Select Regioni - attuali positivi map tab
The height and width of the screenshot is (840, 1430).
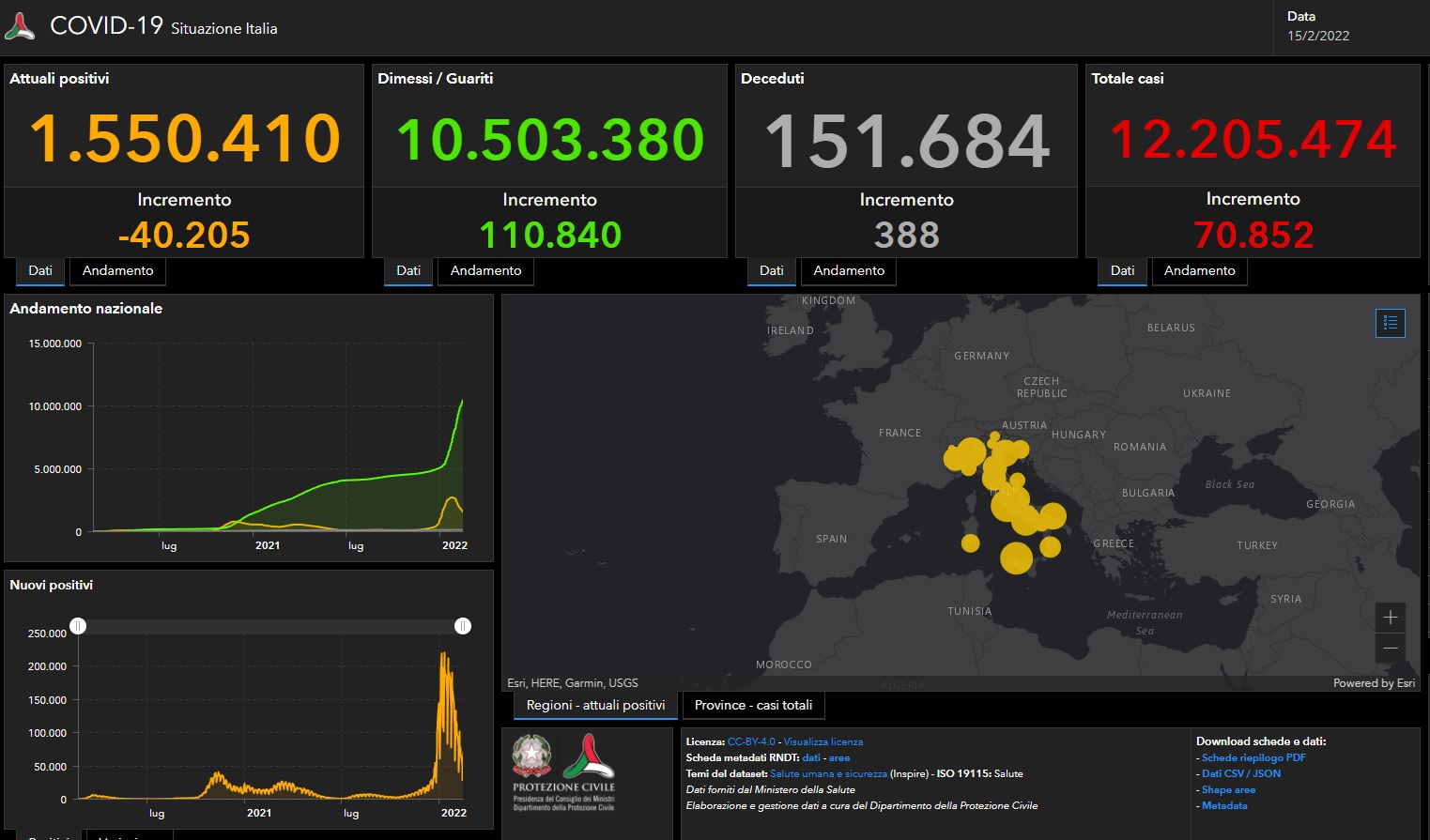tap(595, 705)
